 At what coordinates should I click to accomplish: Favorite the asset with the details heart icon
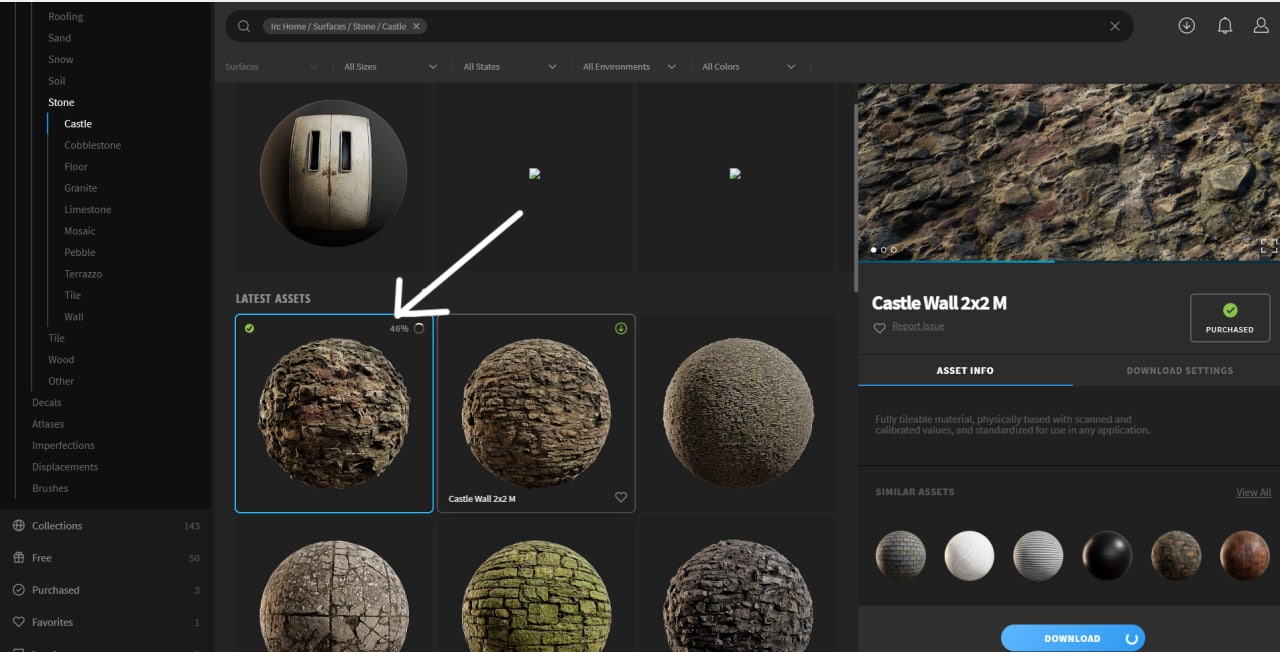click(x=880, y=328)
